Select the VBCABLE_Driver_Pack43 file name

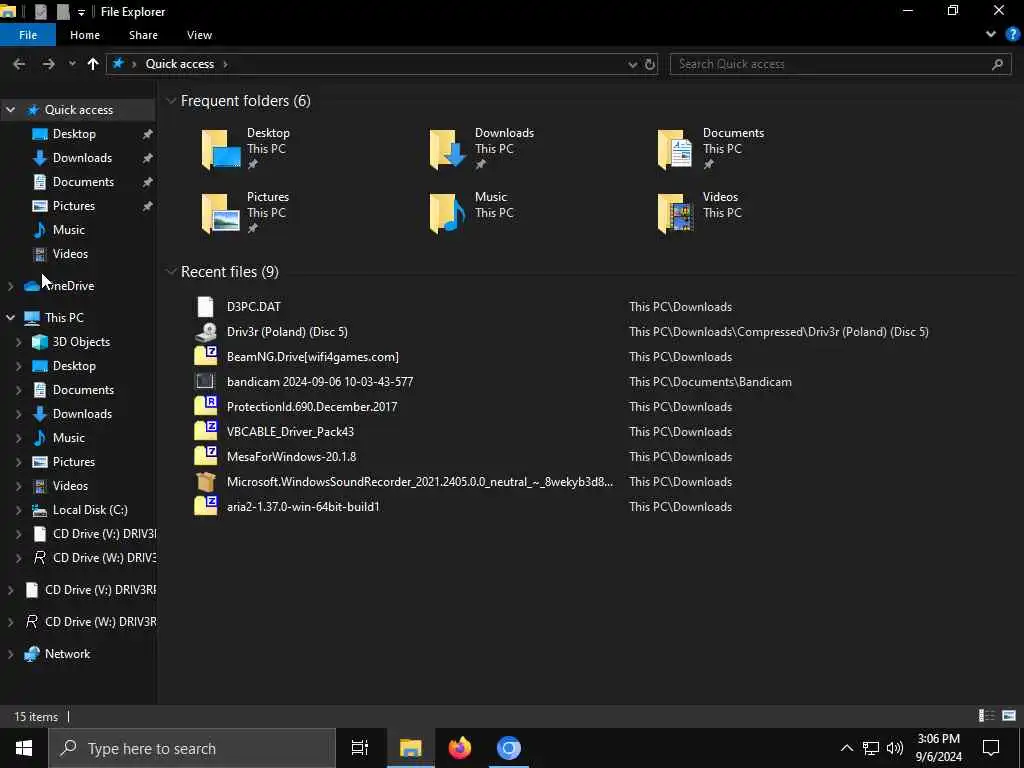[x=290, y=432]
